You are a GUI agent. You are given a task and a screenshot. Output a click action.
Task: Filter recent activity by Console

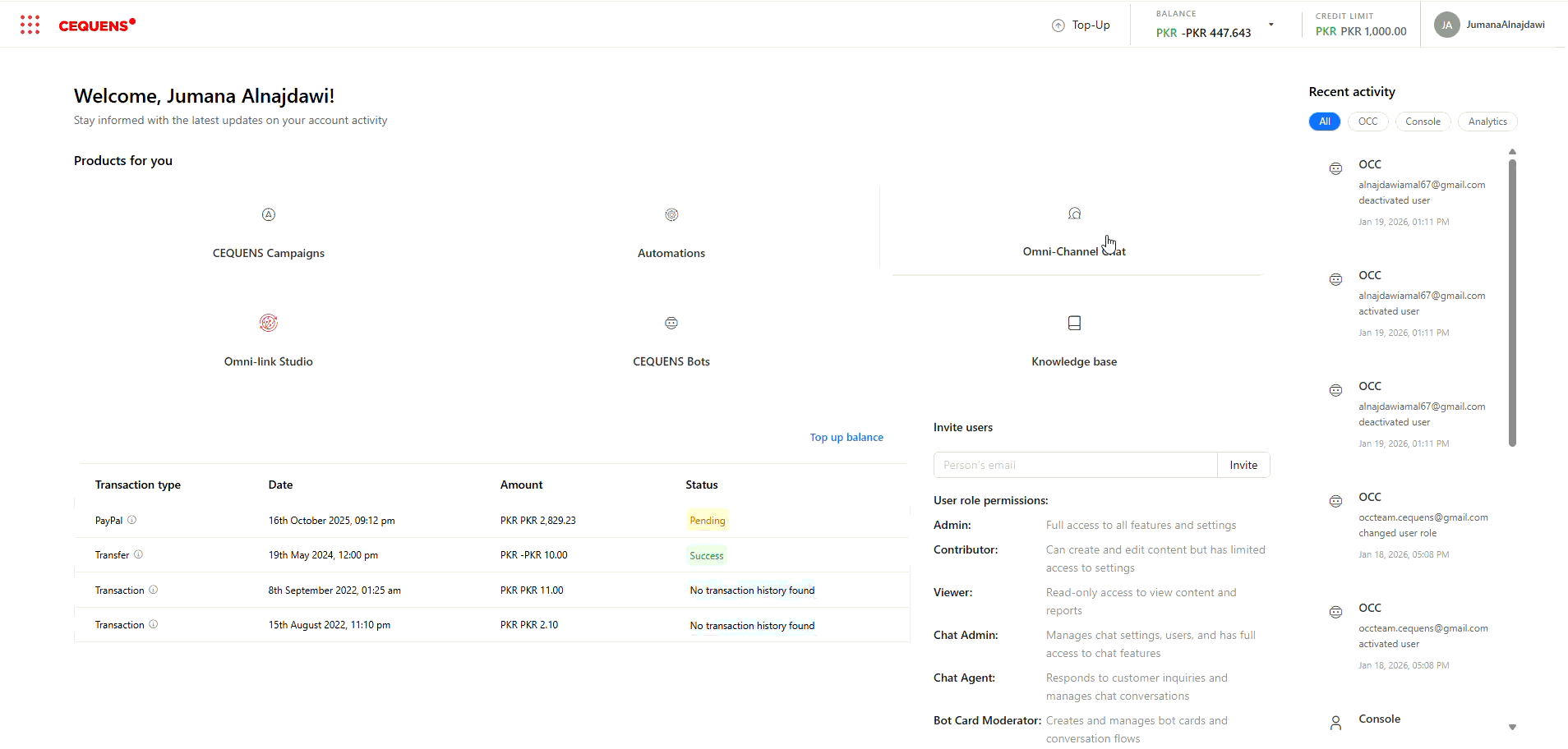(1423, 122)
